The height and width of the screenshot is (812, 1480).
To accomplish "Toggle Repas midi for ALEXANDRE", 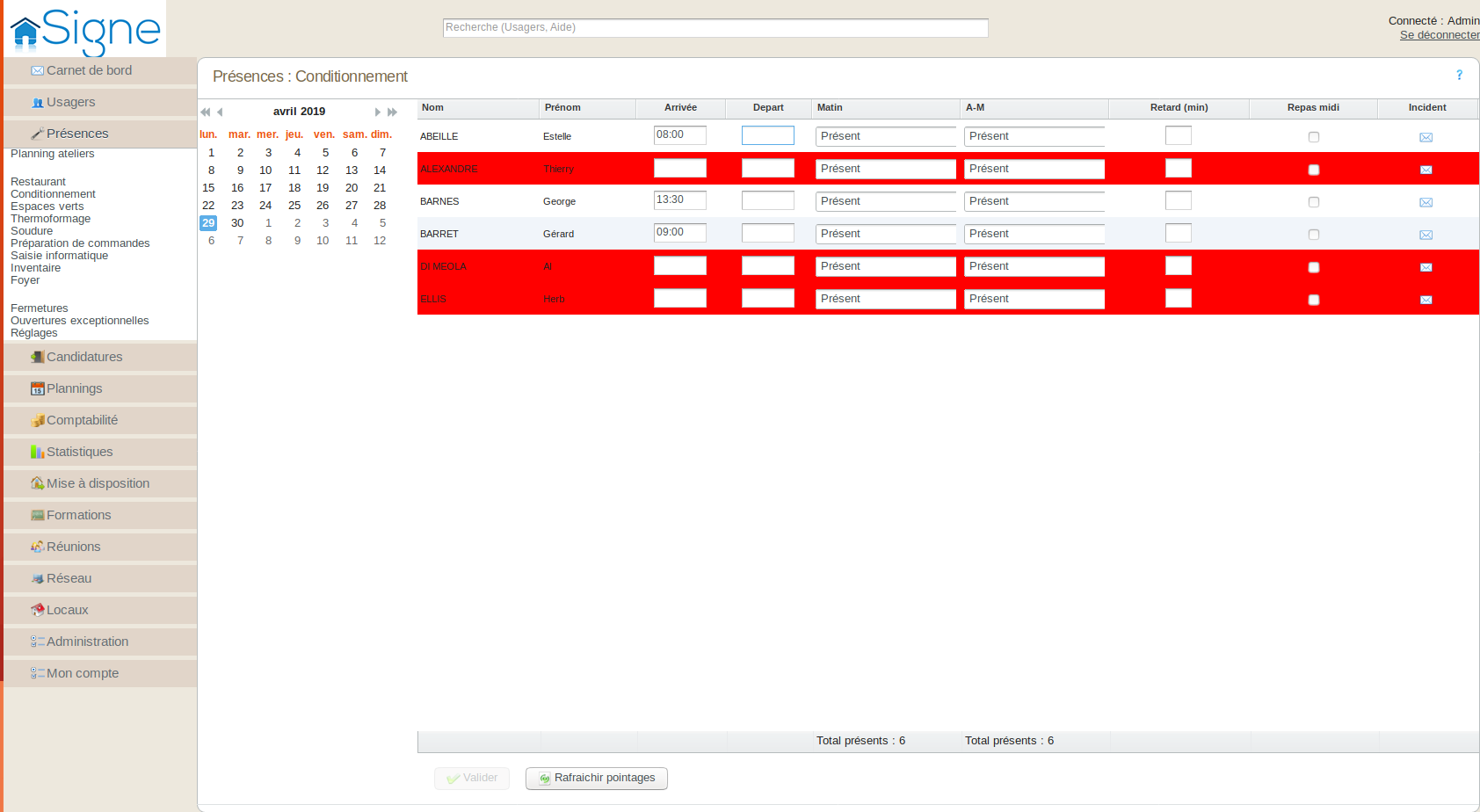I will pyautogui.click(x=1314, y=170).
